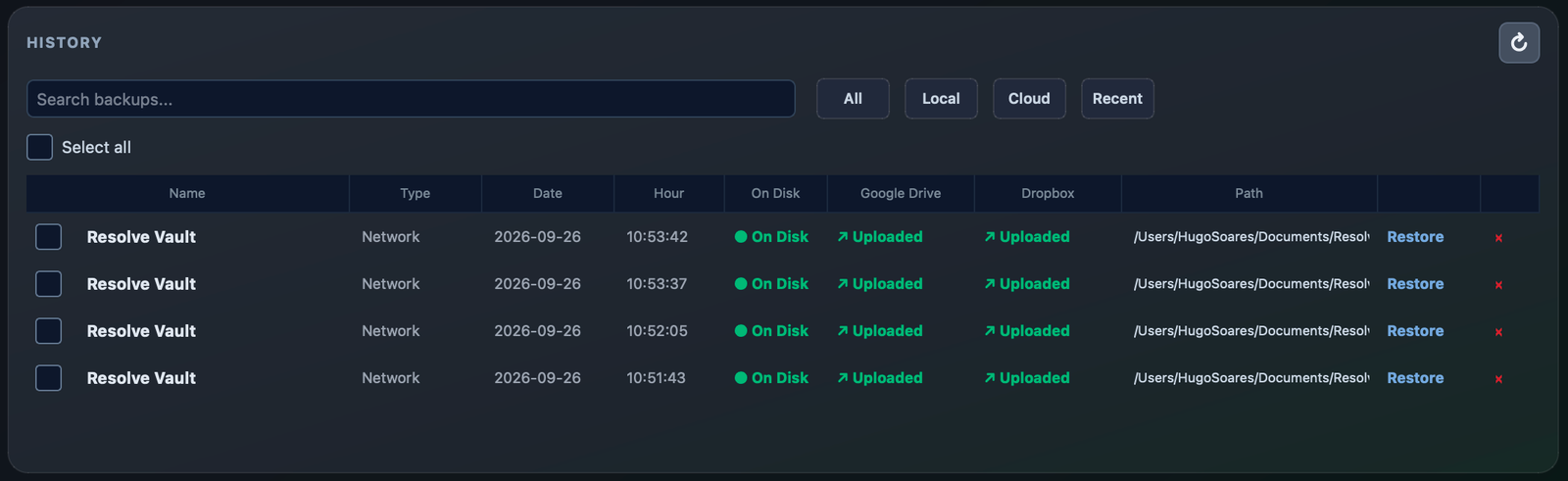The height and width of the screenshot is (481, 1568).
Task: Delete the 10:53:37 backup with red x
Action: point(1498,285)
